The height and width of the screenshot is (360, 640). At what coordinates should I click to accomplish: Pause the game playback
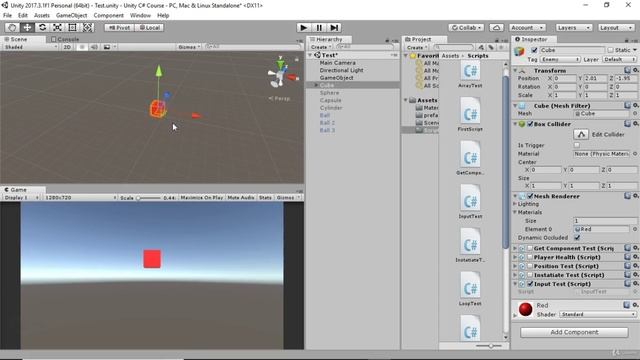(319, 27)
